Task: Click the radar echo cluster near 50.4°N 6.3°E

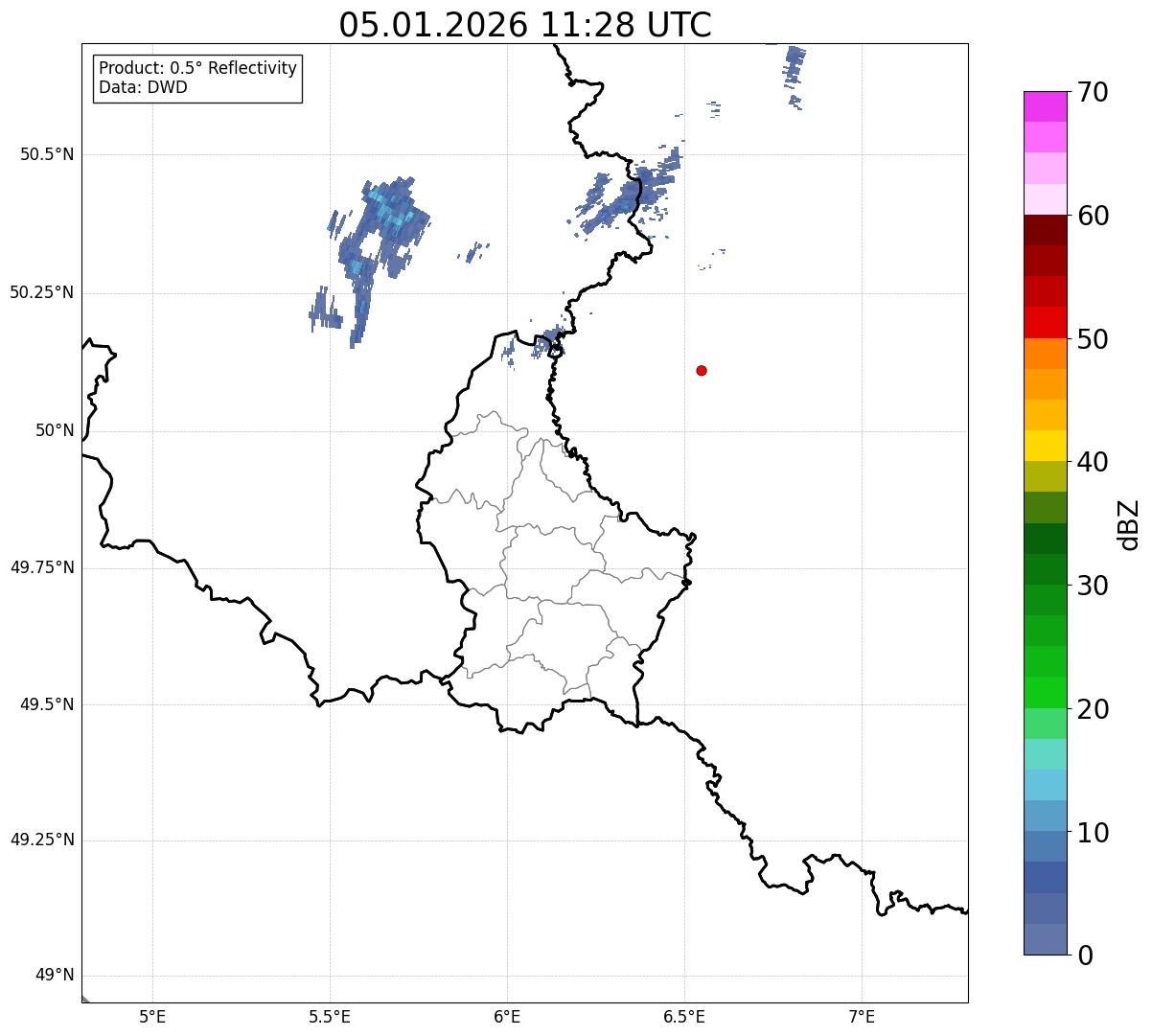Action: pyautogui.click(x=628, y=192)
